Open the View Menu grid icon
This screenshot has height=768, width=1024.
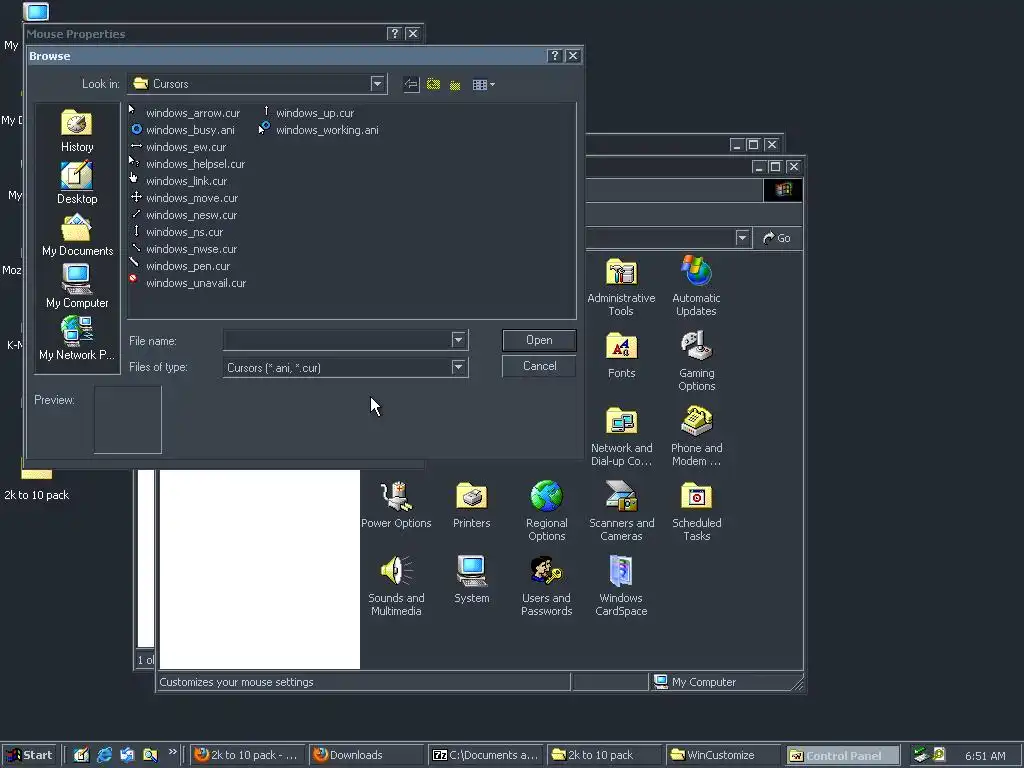[x=483, y=84]
